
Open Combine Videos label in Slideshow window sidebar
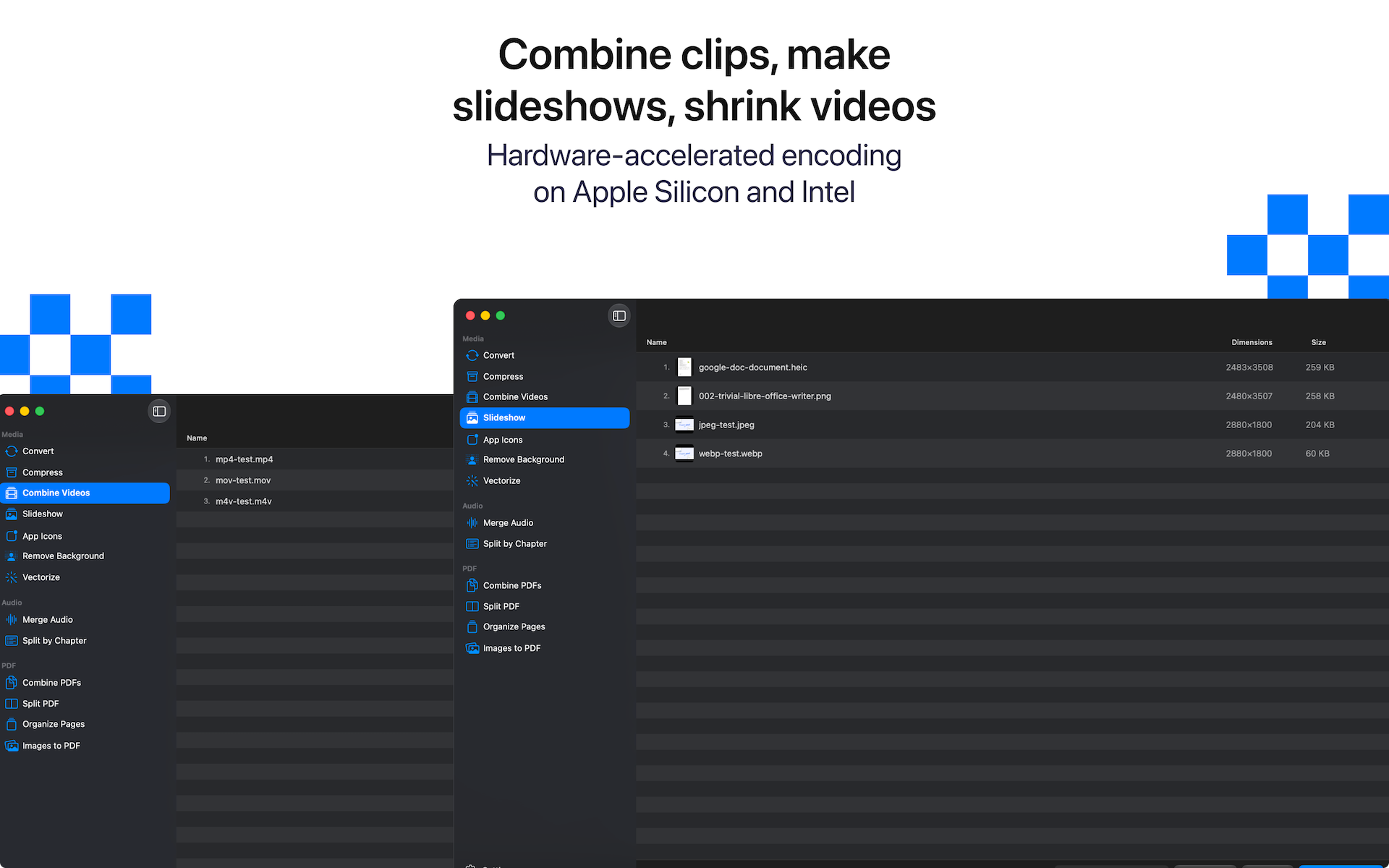point(515,396)
